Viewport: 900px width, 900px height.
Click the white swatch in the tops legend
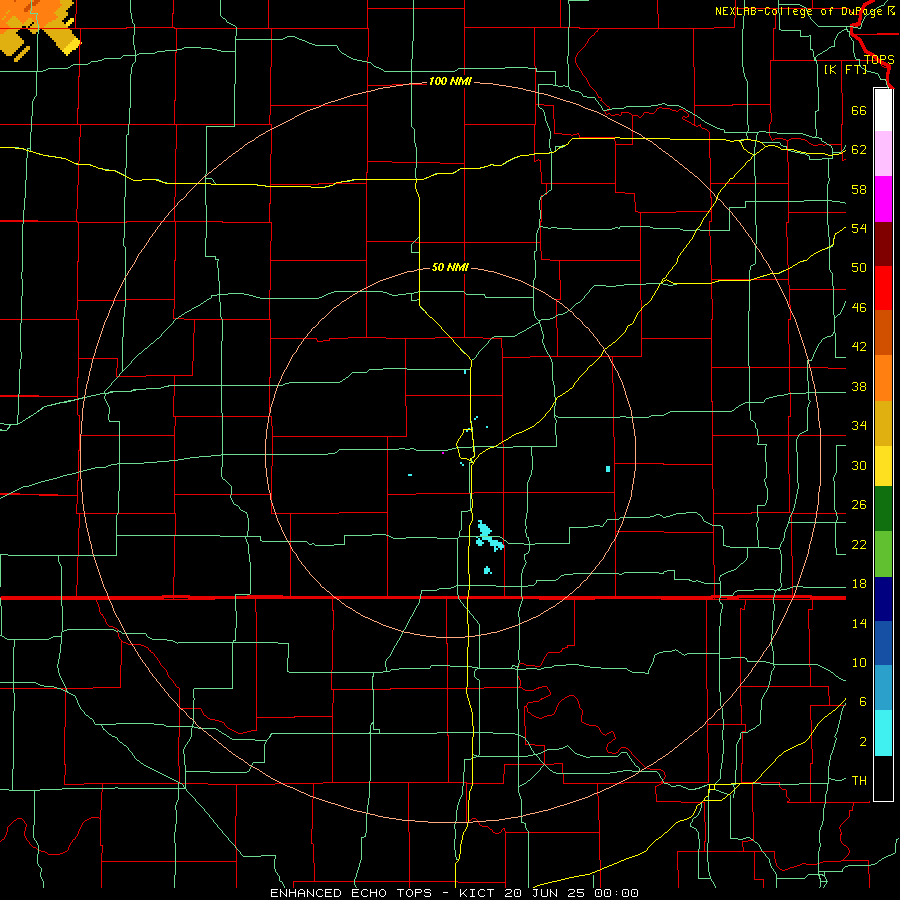pos(883,110)
